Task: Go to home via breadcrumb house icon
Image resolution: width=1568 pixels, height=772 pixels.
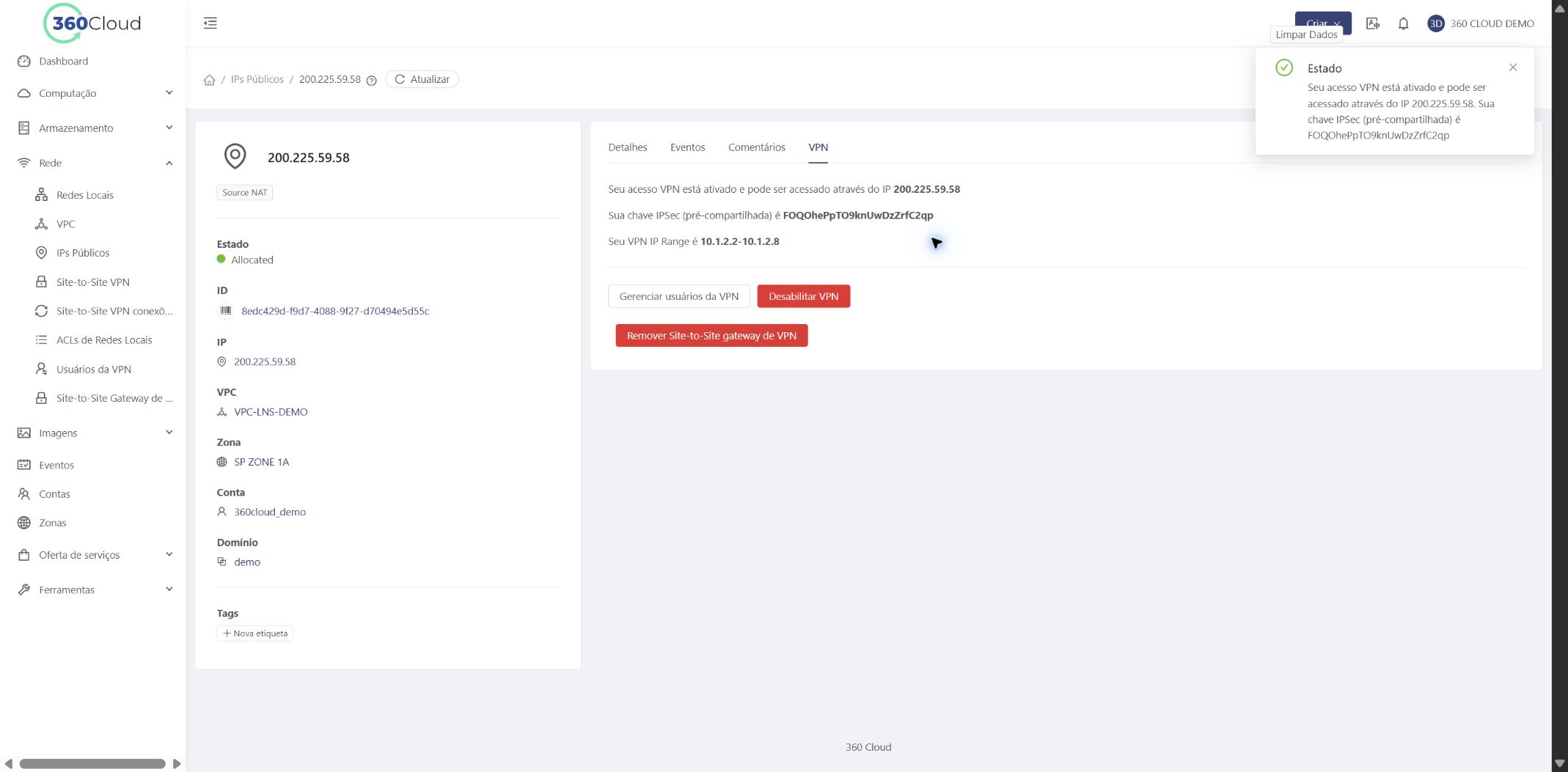Action: point(209,80)
